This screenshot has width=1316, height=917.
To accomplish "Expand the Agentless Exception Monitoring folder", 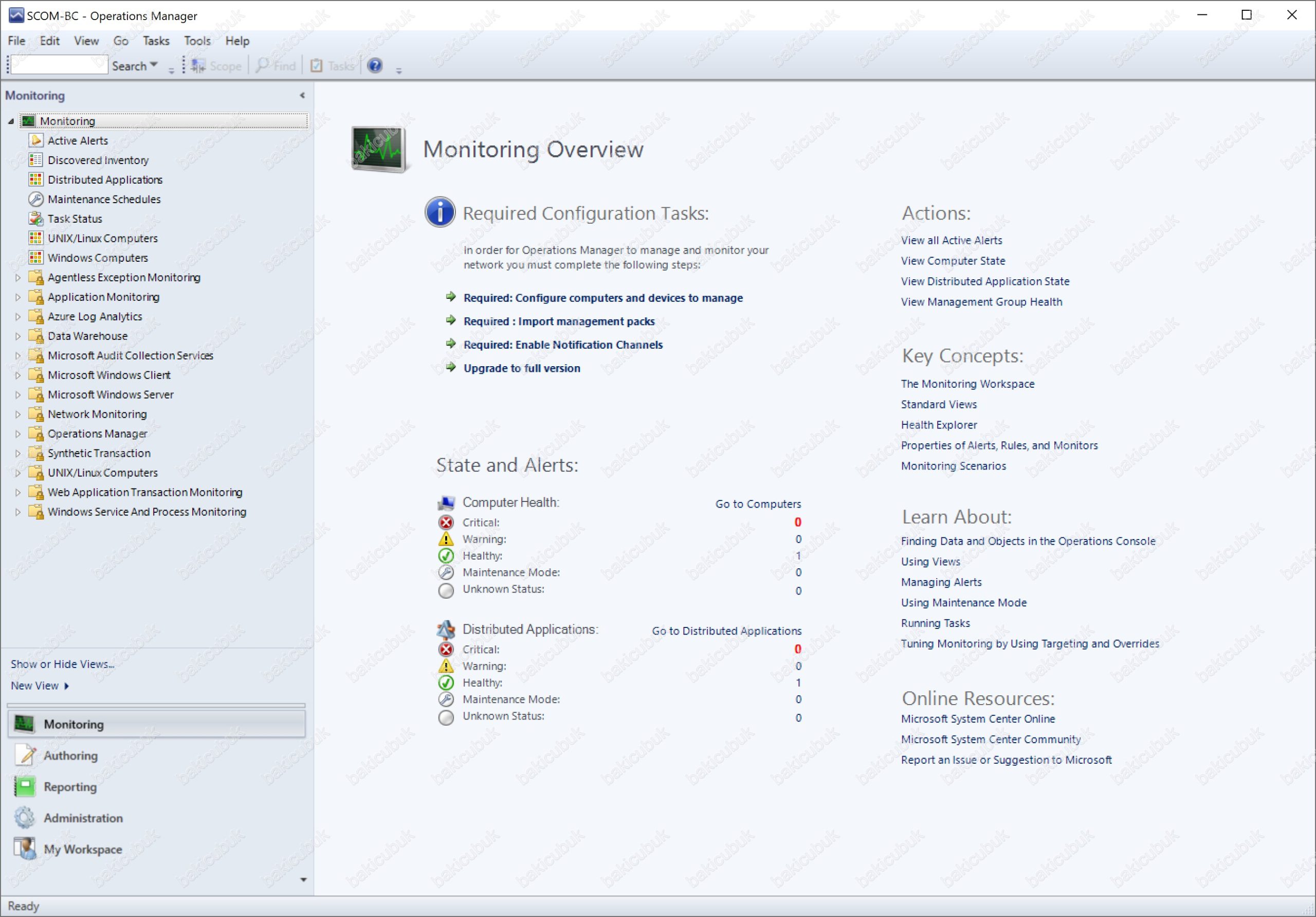I will point(18,278).
